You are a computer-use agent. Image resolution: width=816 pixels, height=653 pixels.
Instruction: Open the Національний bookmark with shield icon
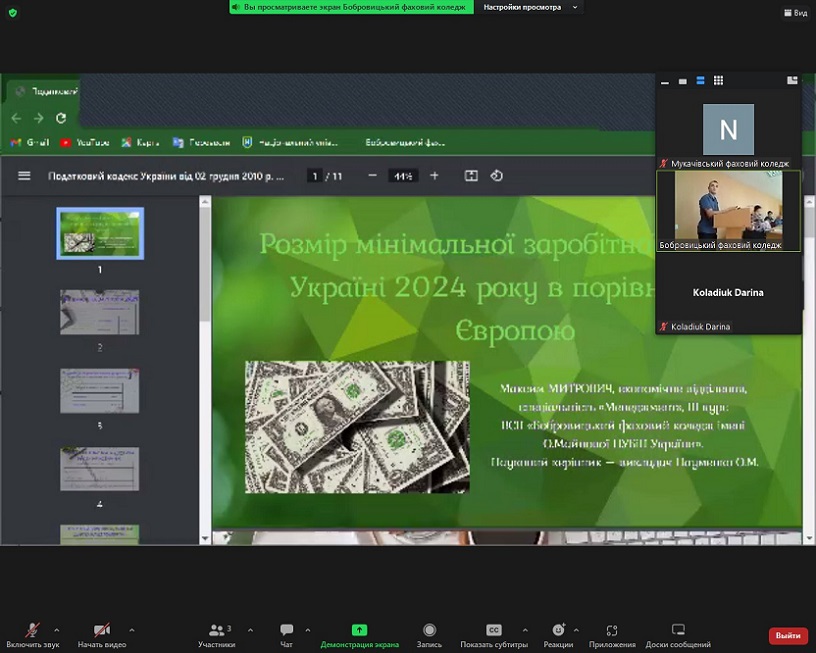pyautogui.click(x=290, y=142)
